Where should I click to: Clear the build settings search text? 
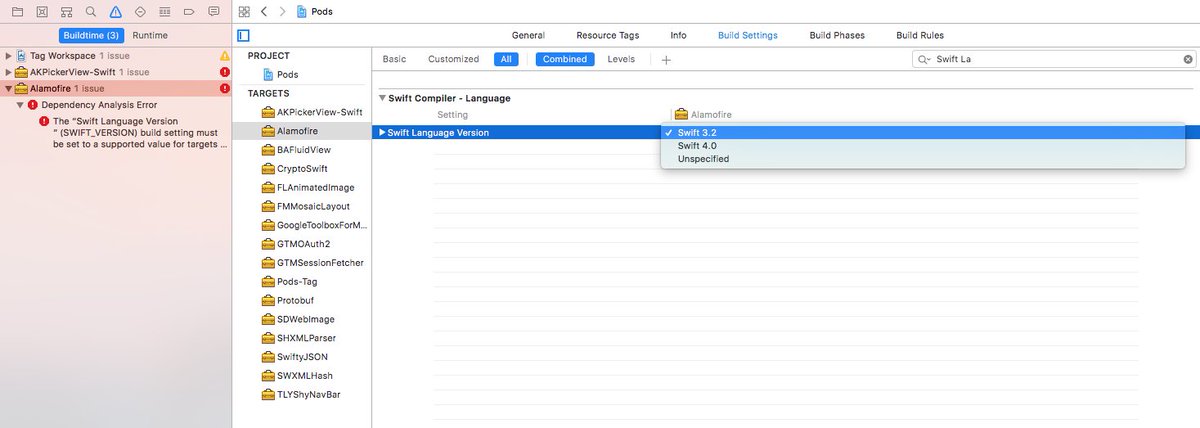point(1189,59)
